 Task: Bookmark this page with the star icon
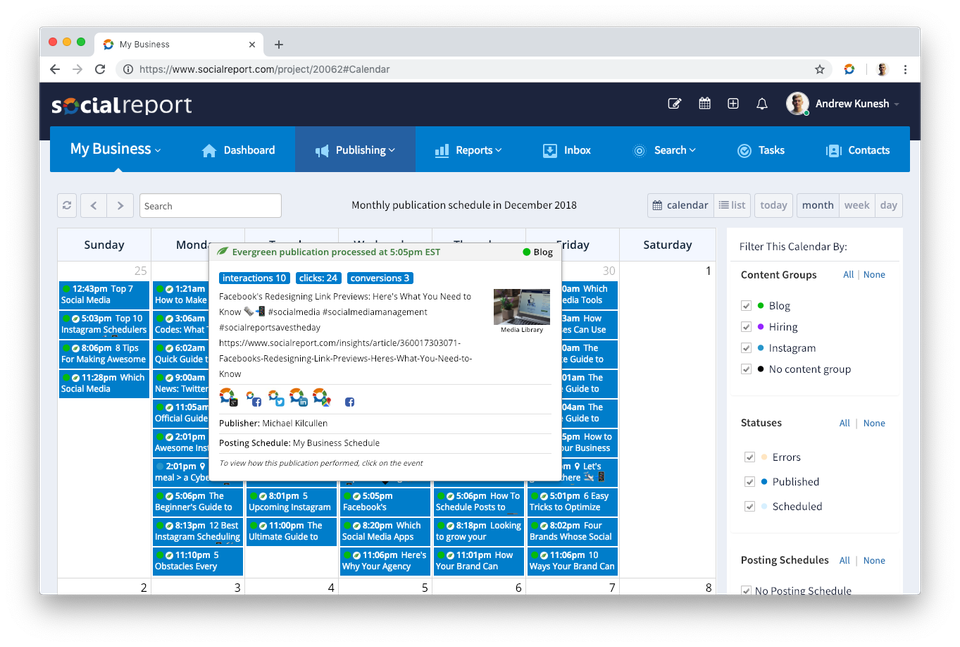[820, 70]
